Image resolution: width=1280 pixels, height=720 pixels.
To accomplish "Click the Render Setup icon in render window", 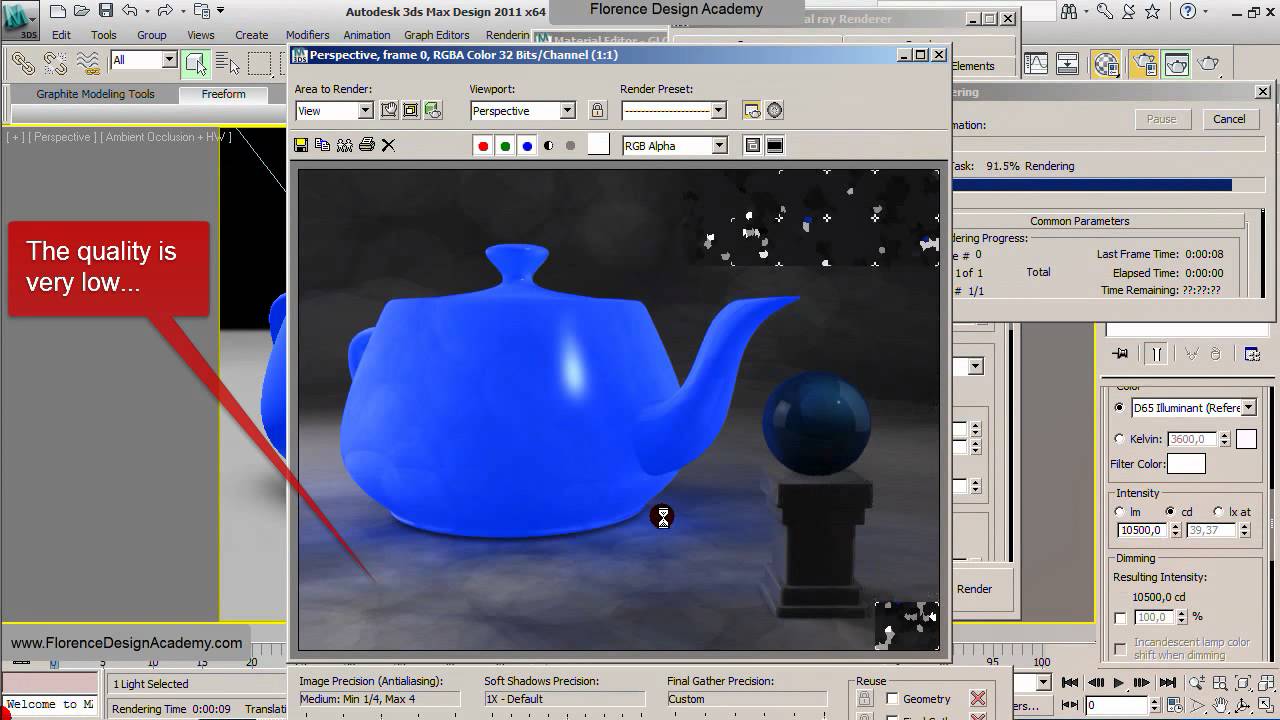I will (x=752, y=110).
